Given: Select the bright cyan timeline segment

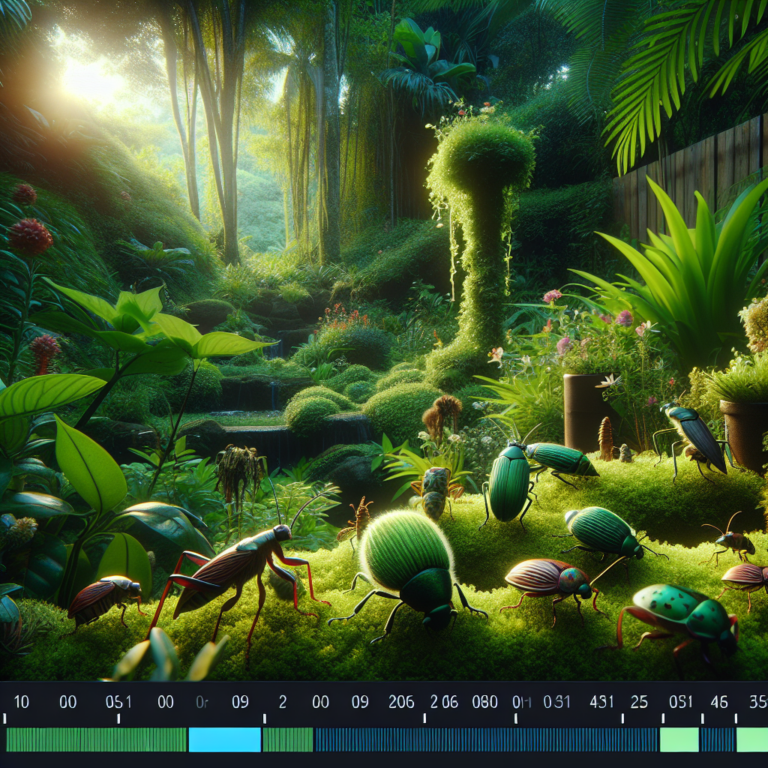Looking at the screenshot, I should click(x=225, y=740).
